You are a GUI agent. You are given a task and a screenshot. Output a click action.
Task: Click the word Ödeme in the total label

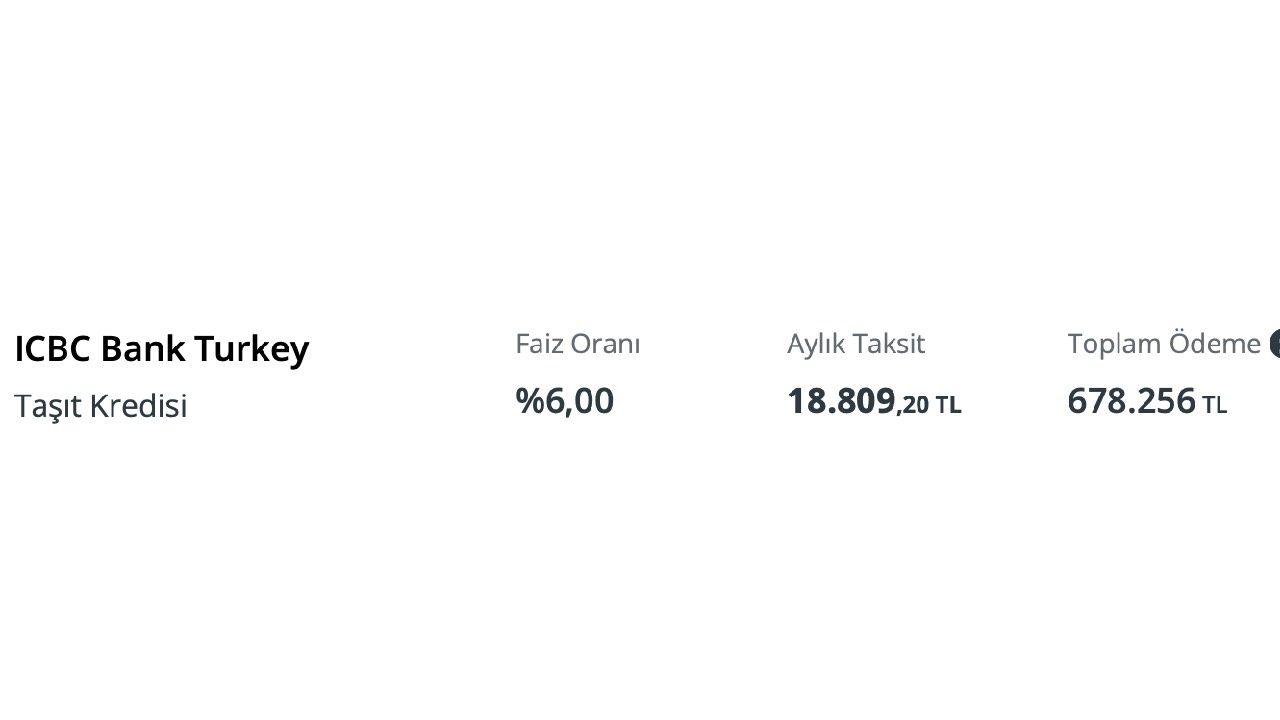pyautogui.click(x=1211, y=343)
